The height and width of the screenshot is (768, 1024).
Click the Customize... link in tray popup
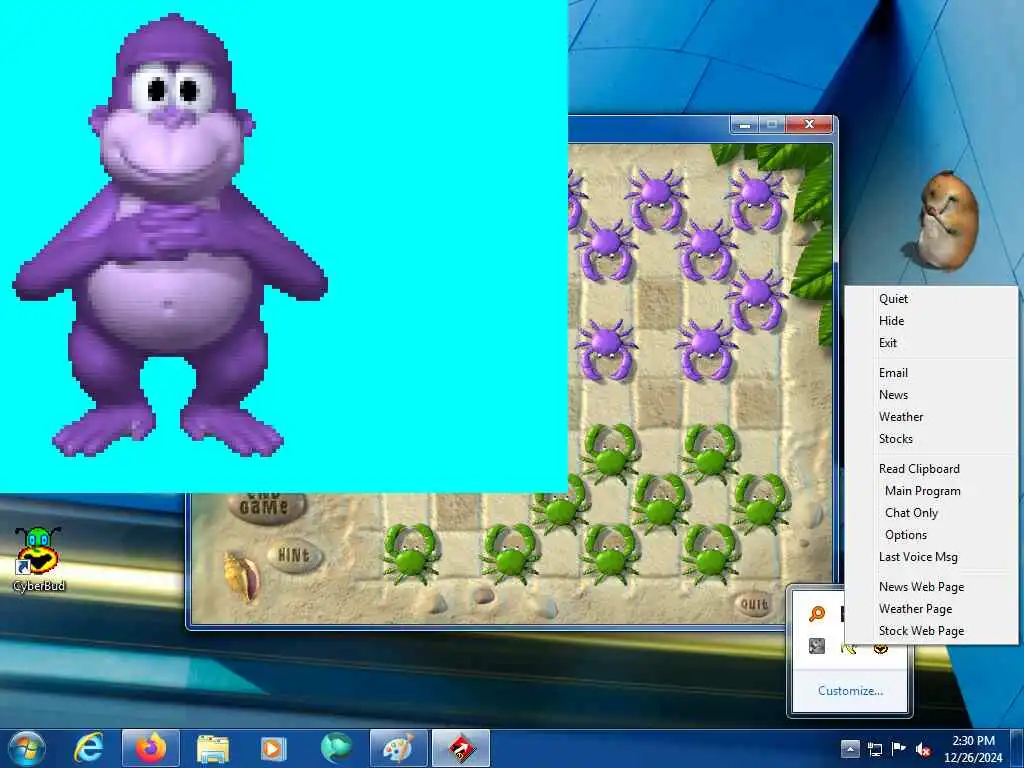coord(850,691)
